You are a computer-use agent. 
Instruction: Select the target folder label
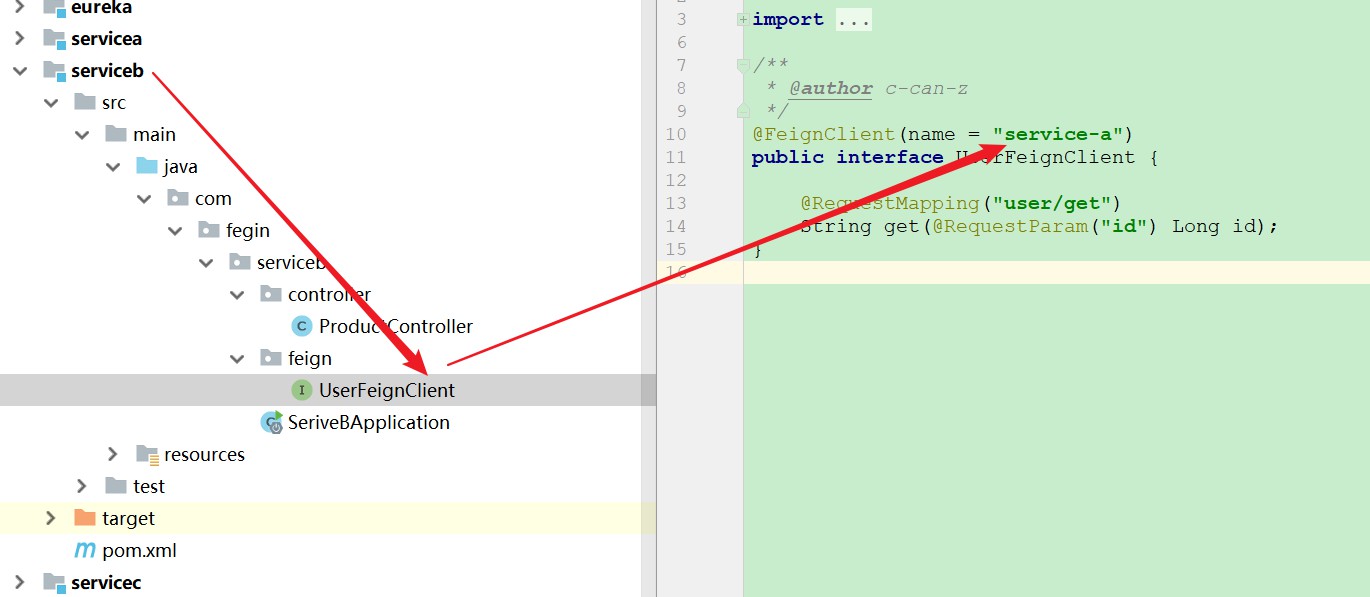pyautogui.click(x=128, y=518)
